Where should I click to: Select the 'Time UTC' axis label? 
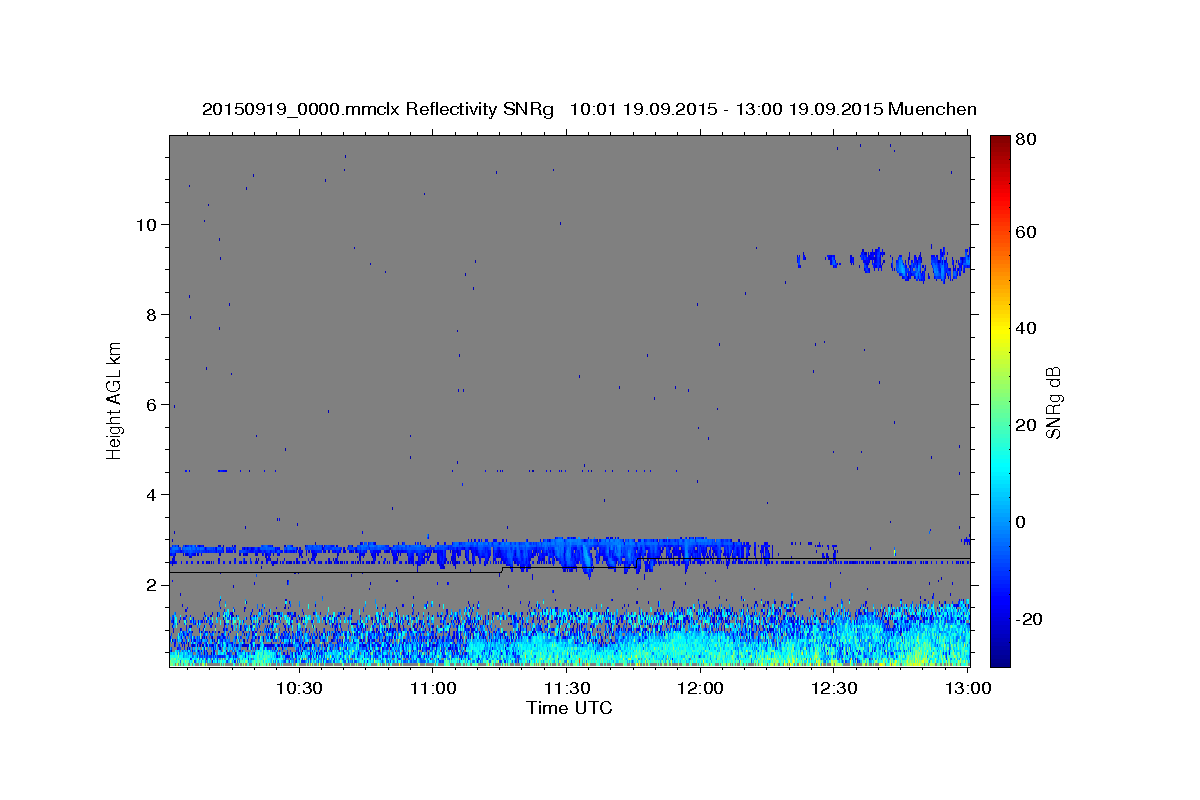pyautogui.click(x=569, y=708)
